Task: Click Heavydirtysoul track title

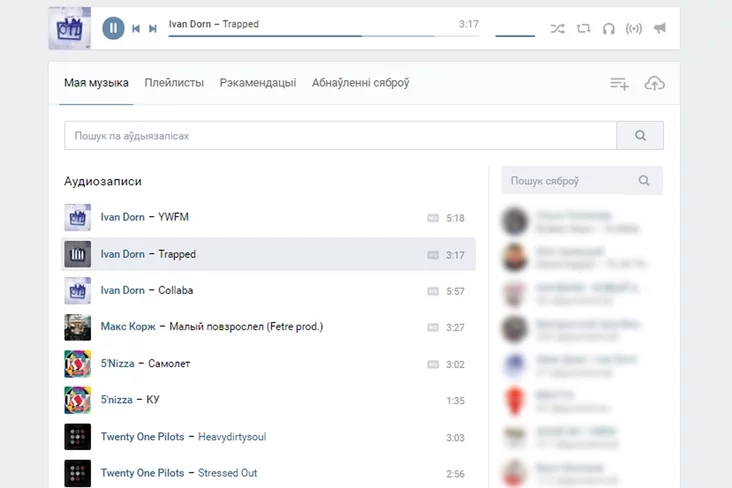Action: click(x=232, y=437)
